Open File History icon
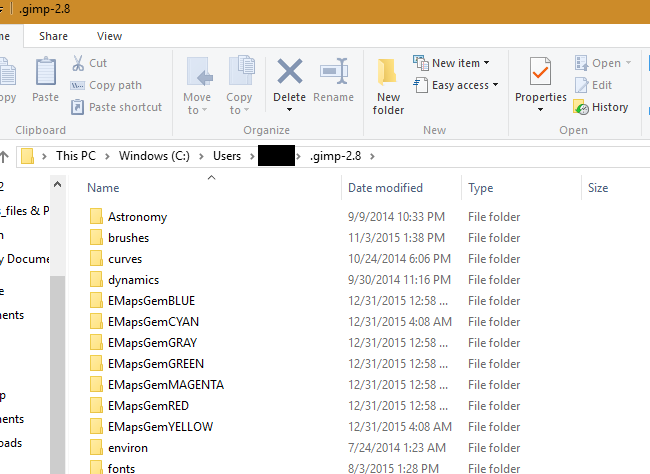 tap(581, 107)
